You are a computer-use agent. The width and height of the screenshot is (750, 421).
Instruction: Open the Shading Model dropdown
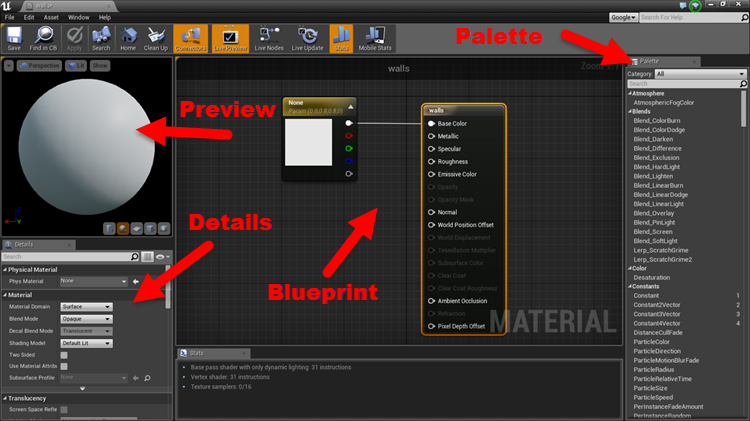click(86, 343)
